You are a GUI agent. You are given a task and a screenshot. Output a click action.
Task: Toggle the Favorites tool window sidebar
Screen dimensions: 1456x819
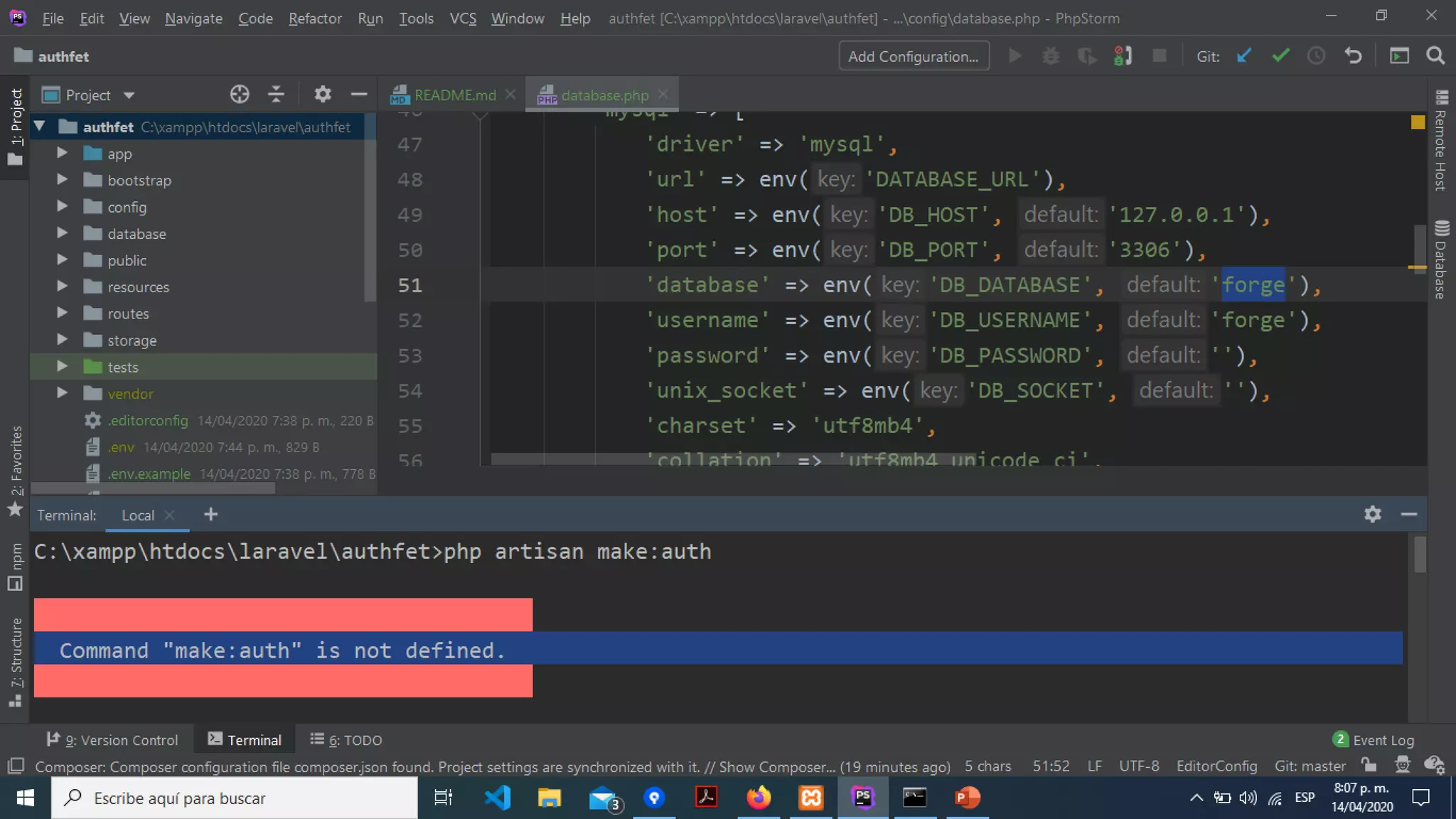pyautogui.click(x=16, y=471)
